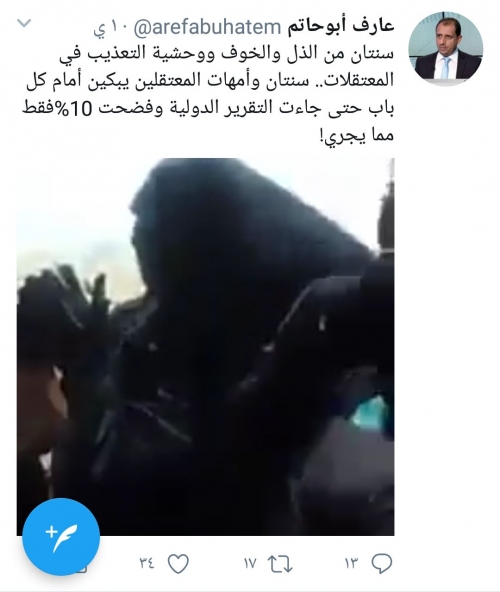The height and width of the screenshot is (592, 500).
Task: Open the tweet by clicking its first text line
Action: coord(227,54)
